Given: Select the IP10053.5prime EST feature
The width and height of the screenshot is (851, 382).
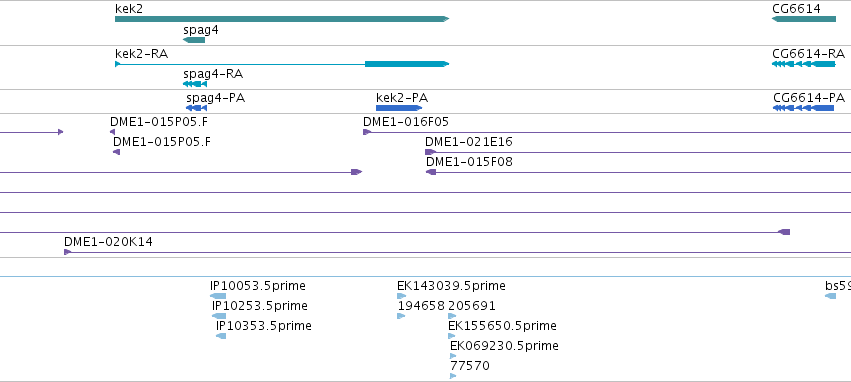Looking at the screenshot, I should 218,296.
